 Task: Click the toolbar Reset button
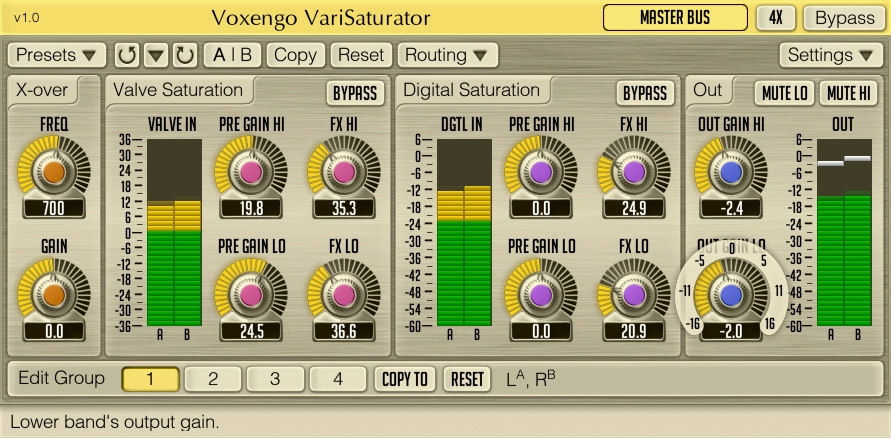pos(361,55)
